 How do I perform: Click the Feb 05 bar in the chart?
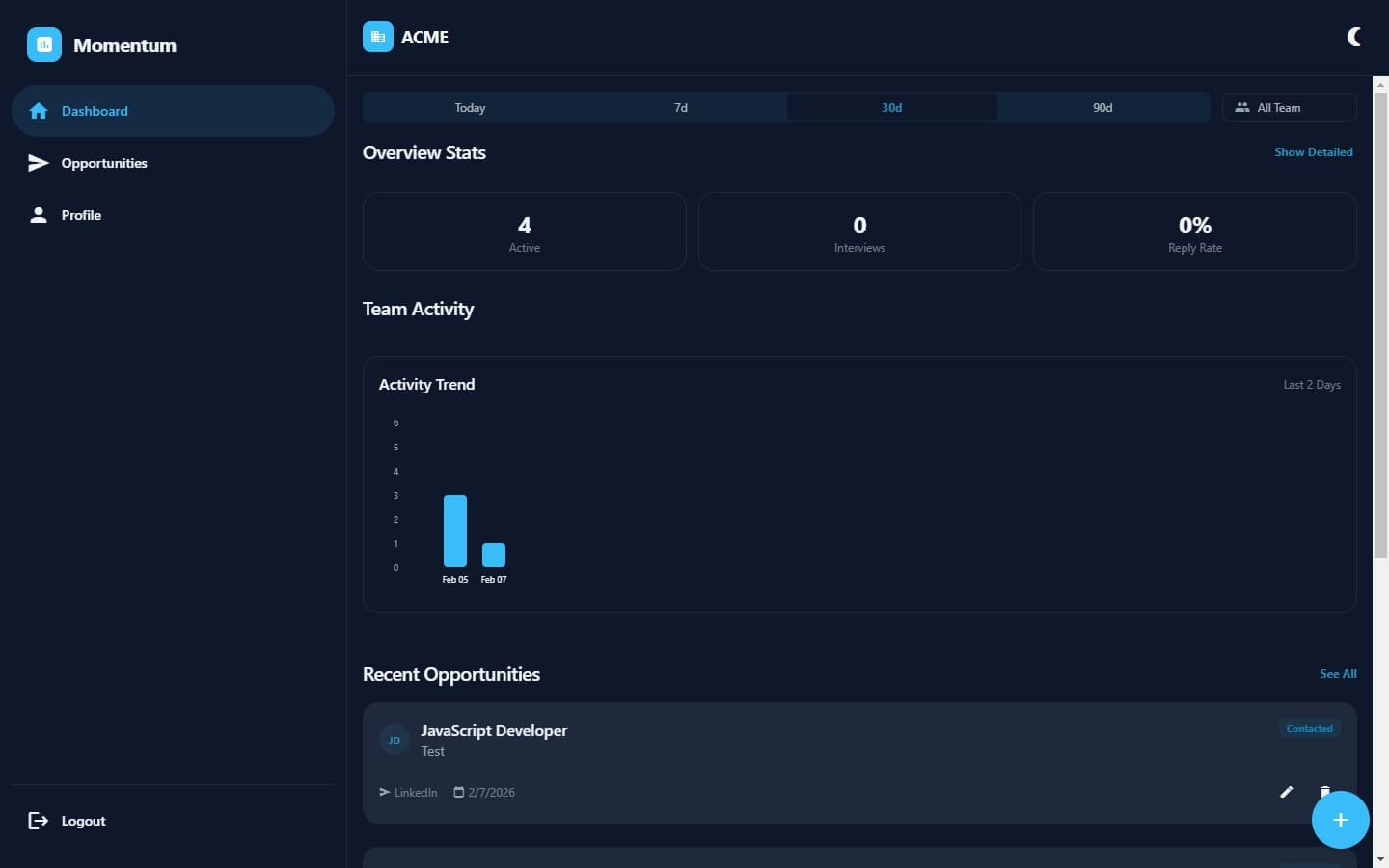click(x=455, y=530)
